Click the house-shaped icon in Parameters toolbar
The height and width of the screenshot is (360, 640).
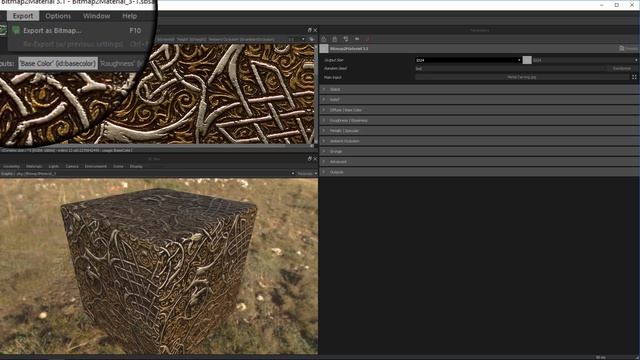324,39
